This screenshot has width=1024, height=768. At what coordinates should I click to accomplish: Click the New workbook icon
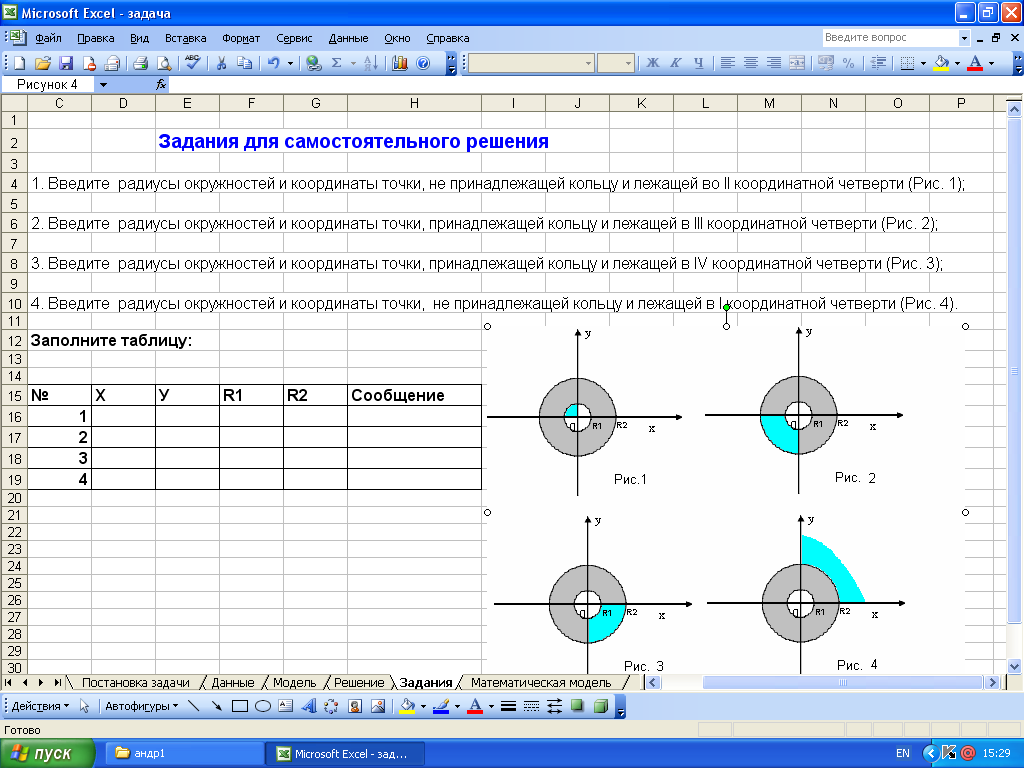(x=20, y=63)
